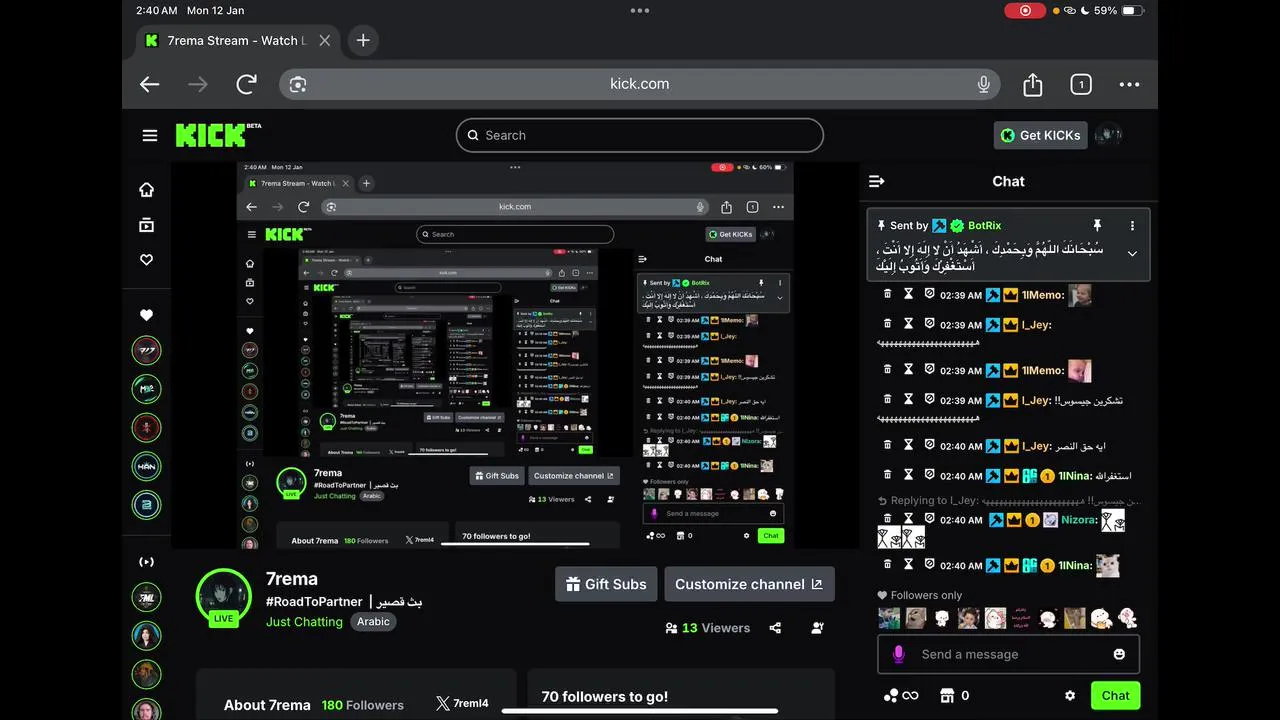
Task: Open 1INina's cat image emote
Action: point(1107,566)
